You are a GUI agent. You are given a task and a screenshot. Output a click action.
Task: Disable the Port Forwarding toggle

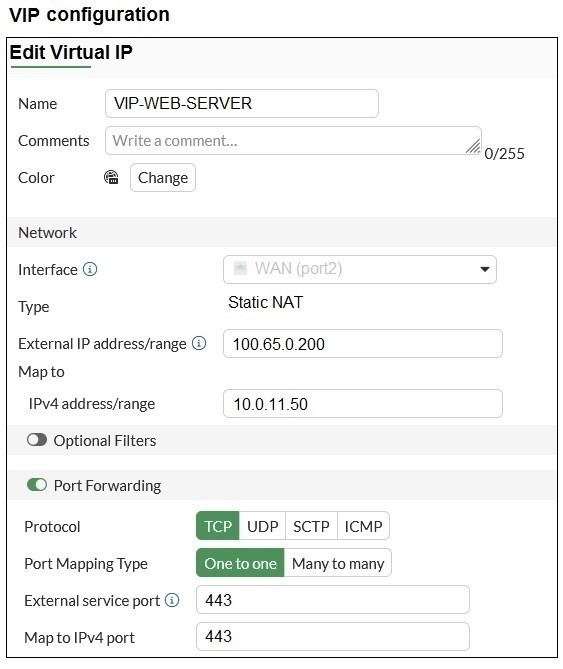coord(37,485)
